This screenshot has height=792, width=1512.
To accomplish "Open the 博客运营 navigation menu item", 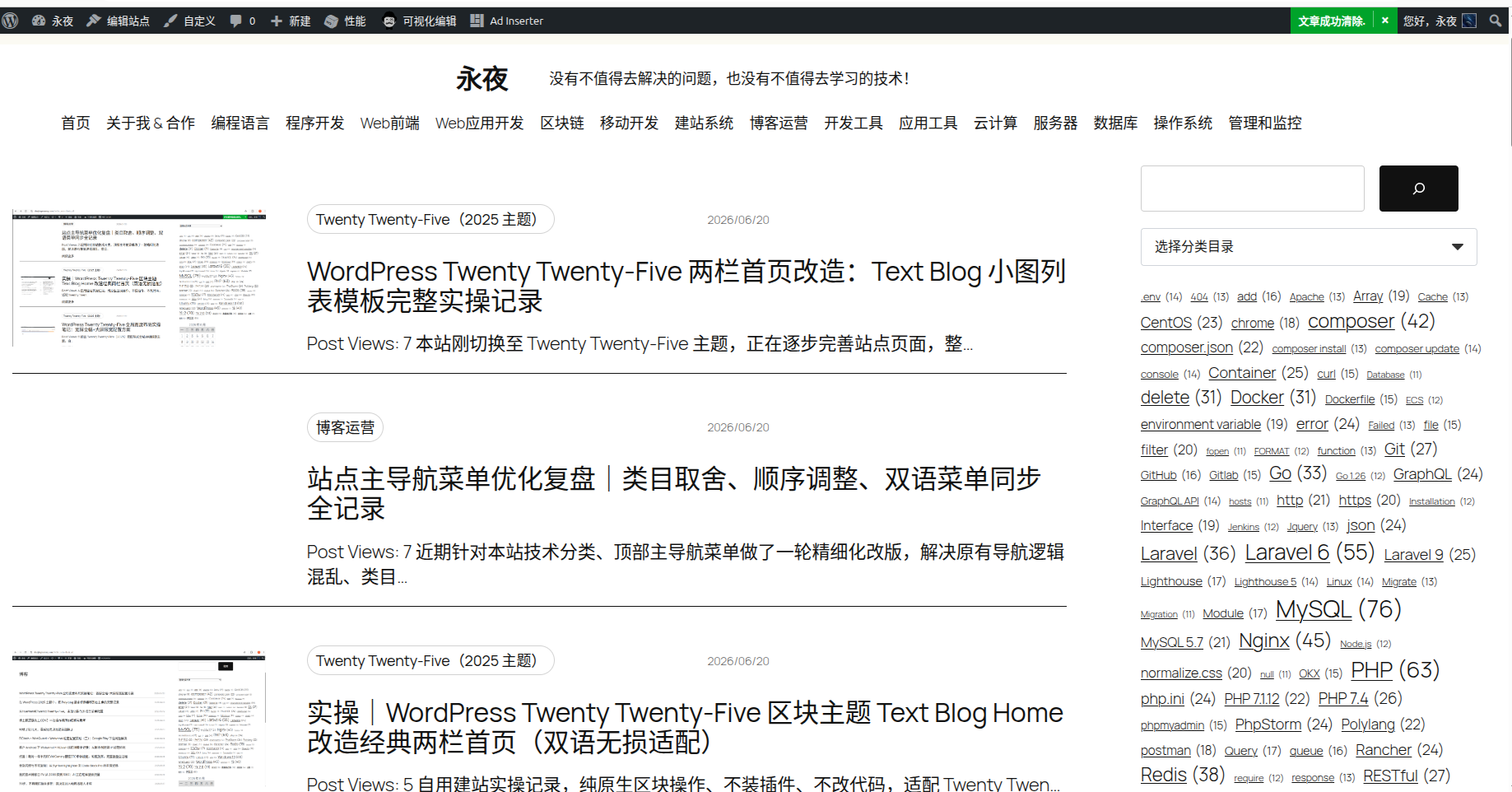I will 779,123.
